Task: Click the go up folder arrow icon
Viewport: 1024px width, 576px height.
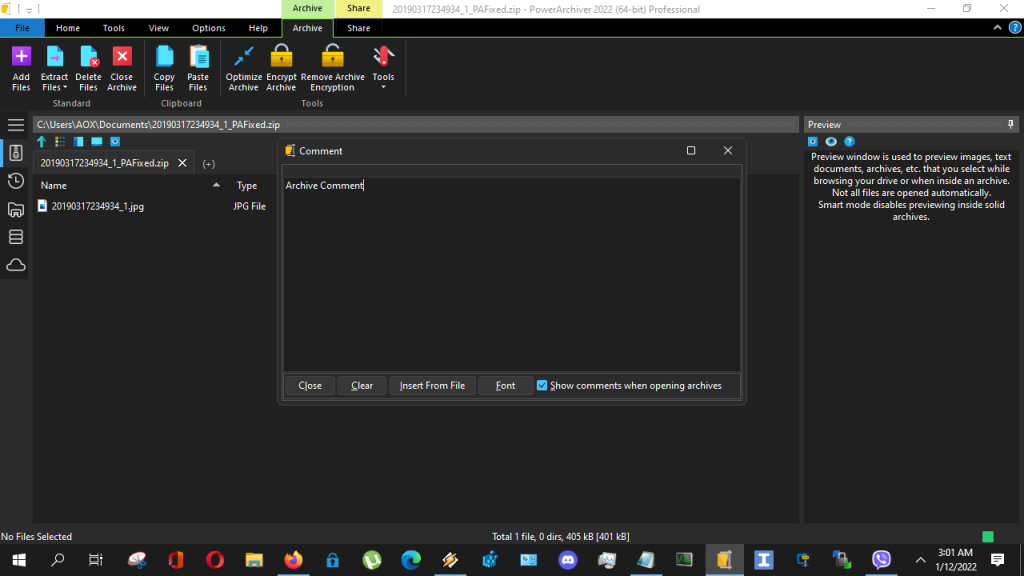Action: point(42,142)
